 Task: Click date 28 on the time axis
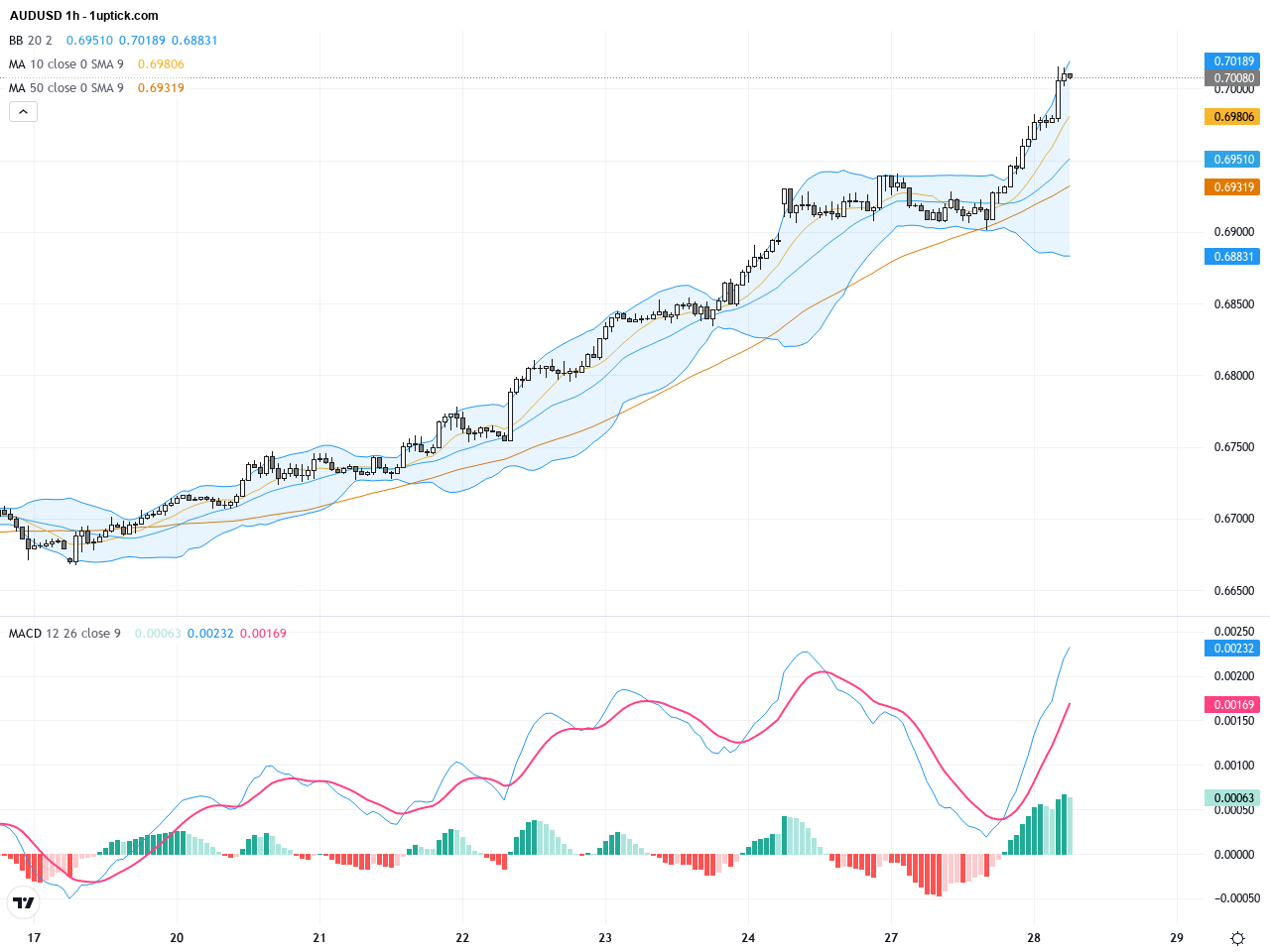click(1034, 938)
